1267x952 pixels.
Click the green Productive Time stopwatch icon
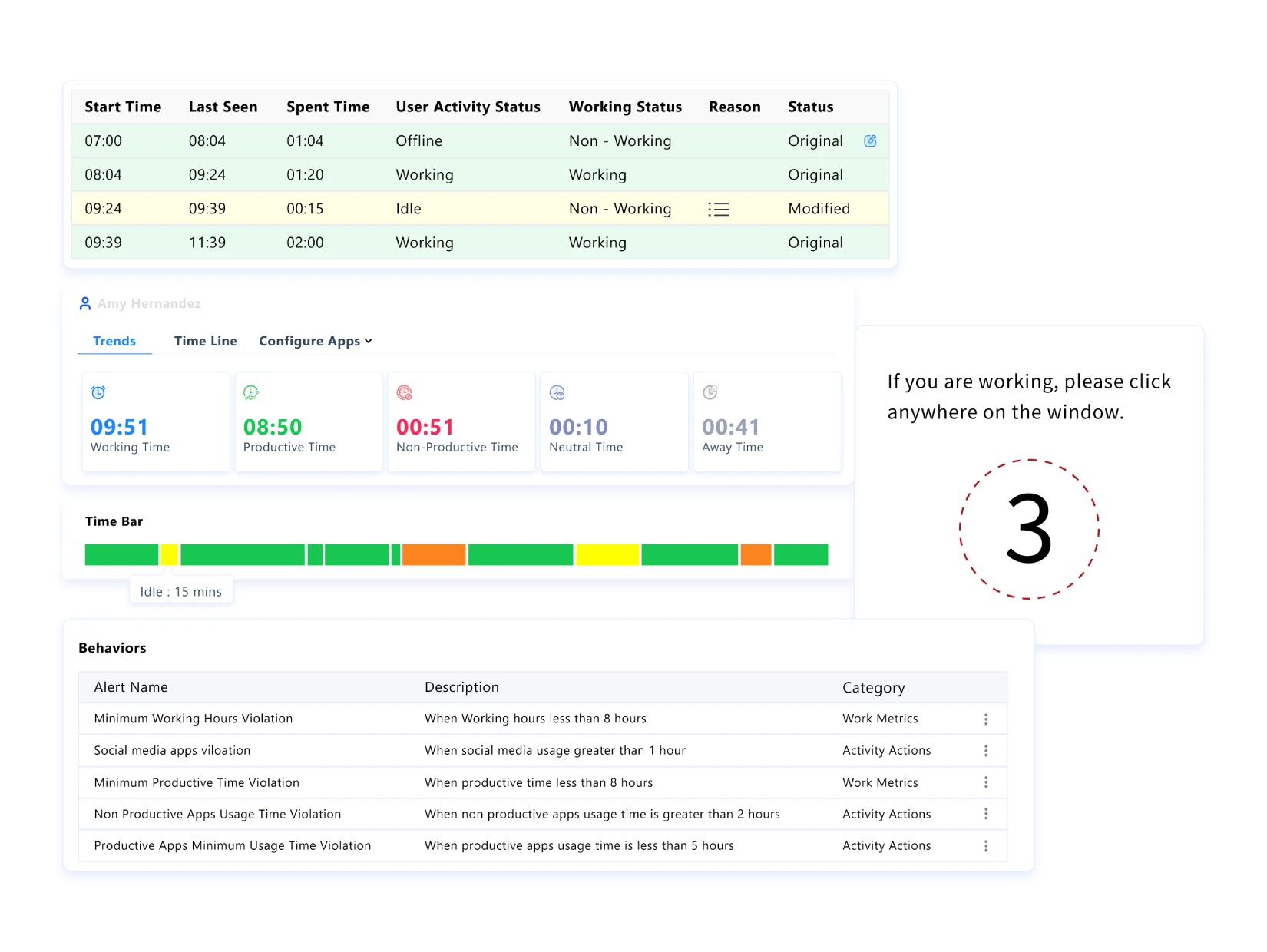click(x=252, y=392)
